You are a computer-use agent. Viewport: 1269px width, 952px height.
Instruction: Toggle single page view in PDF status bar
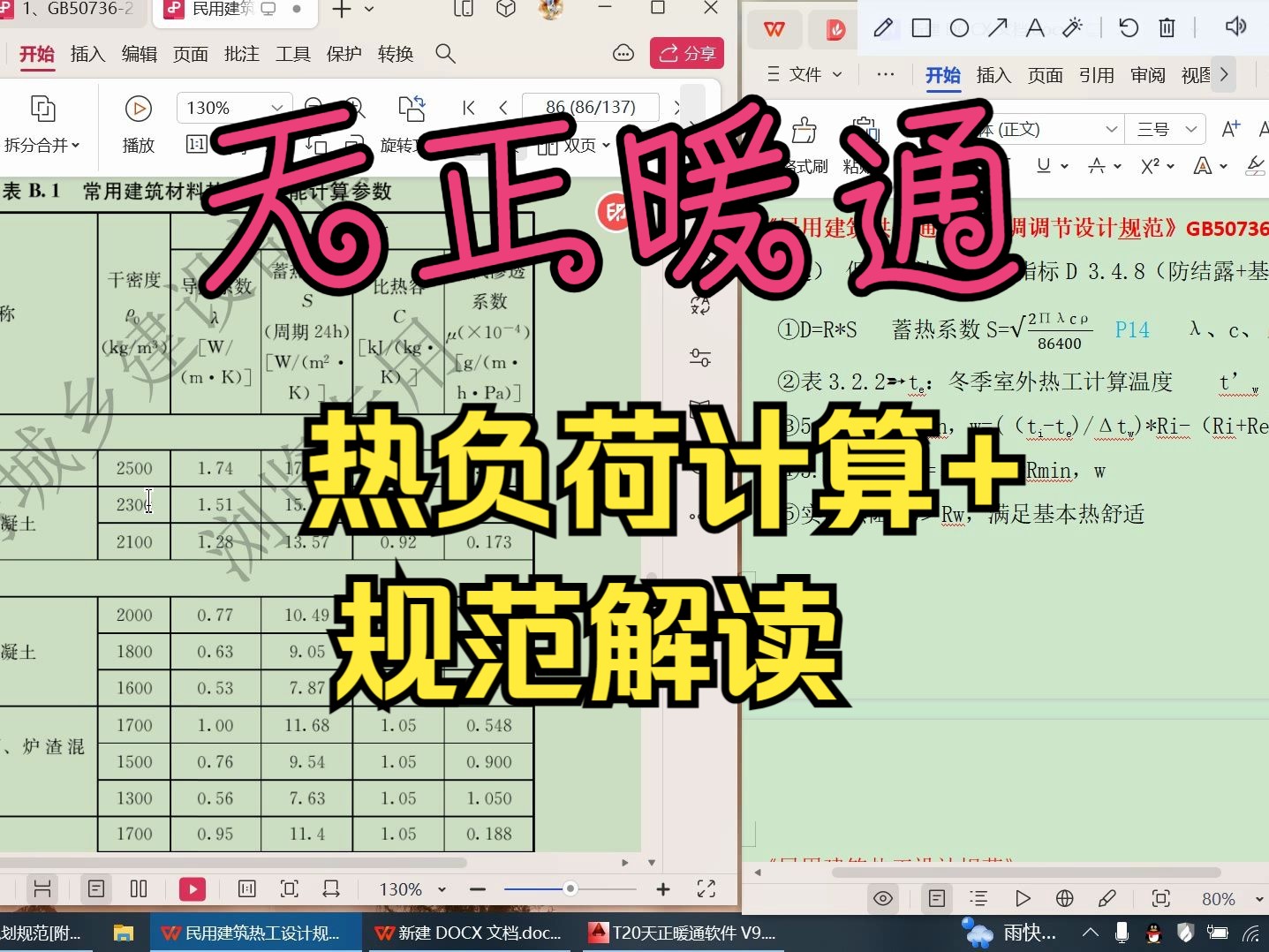coord(96,889)
